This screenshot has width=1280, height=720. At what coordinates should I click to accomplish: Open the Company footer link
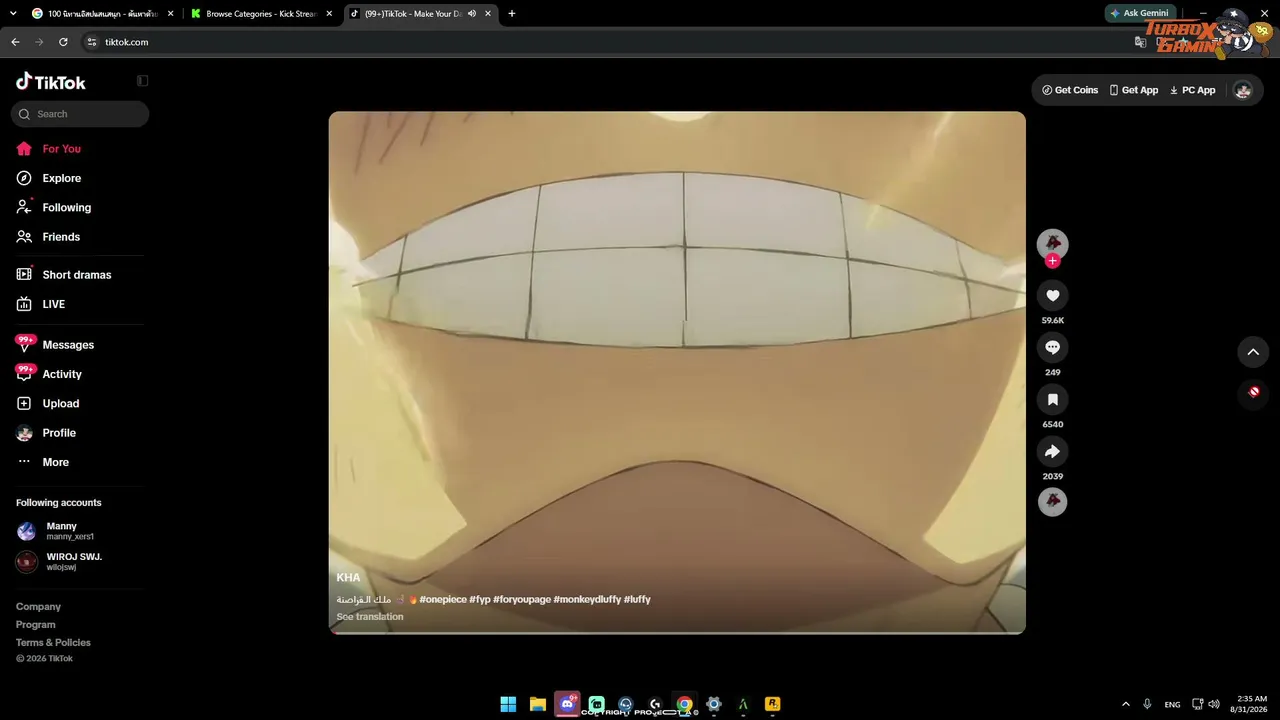click(38, 607)
